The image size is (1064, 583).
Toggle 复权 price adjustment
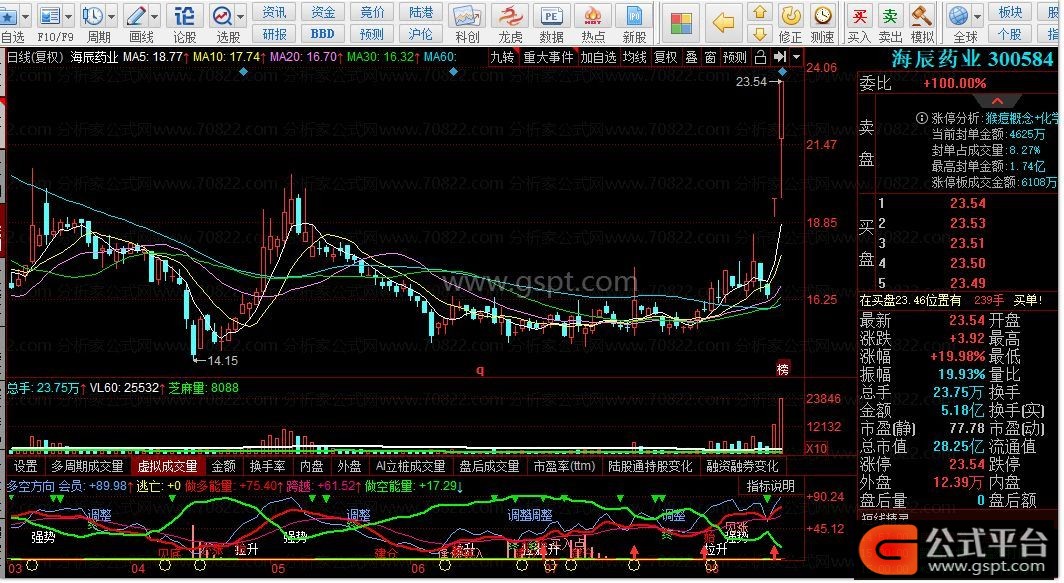click(665, 58)
